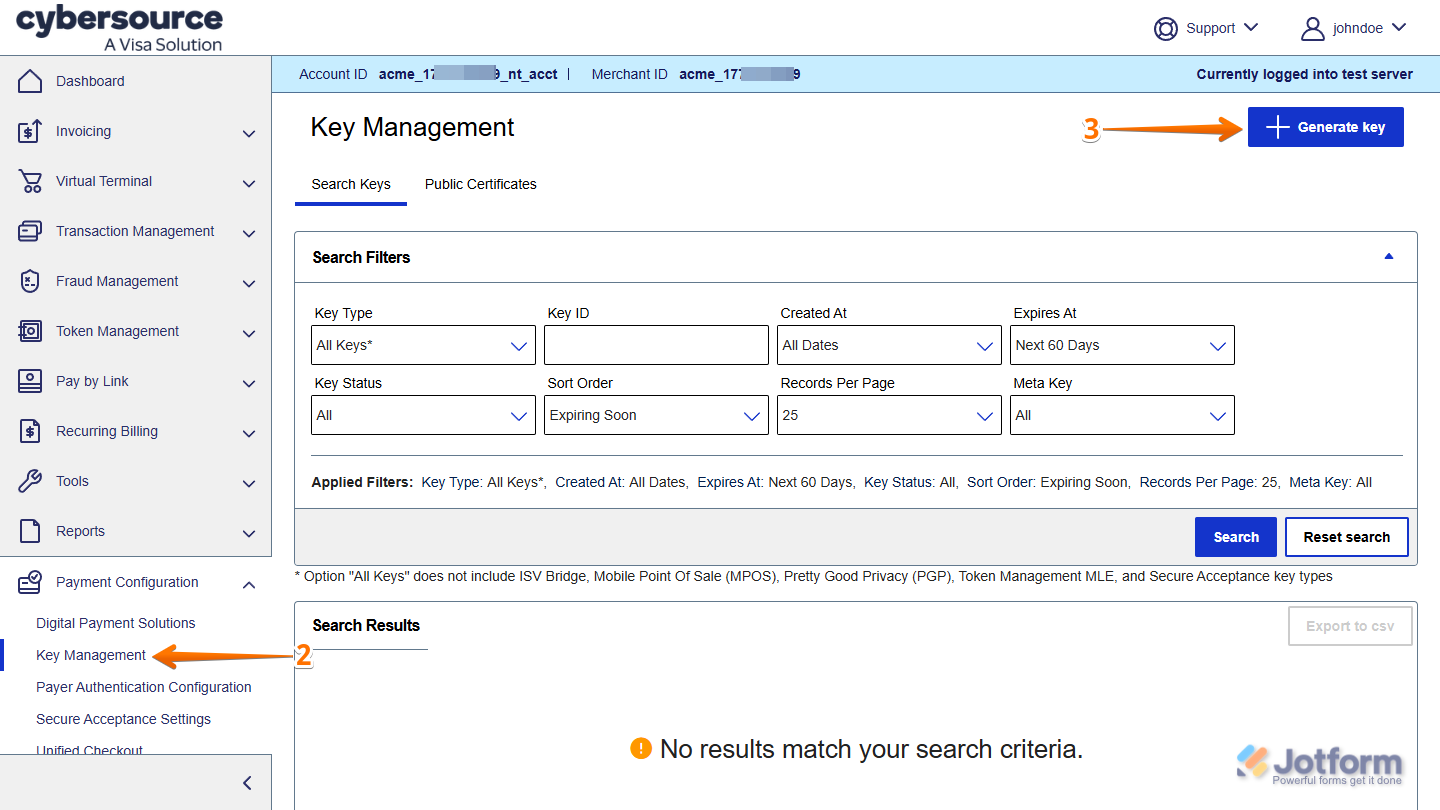Screen dimensions: 1440x810
Task: Open the Created At dropdown
Action: [x=889, y=345]
